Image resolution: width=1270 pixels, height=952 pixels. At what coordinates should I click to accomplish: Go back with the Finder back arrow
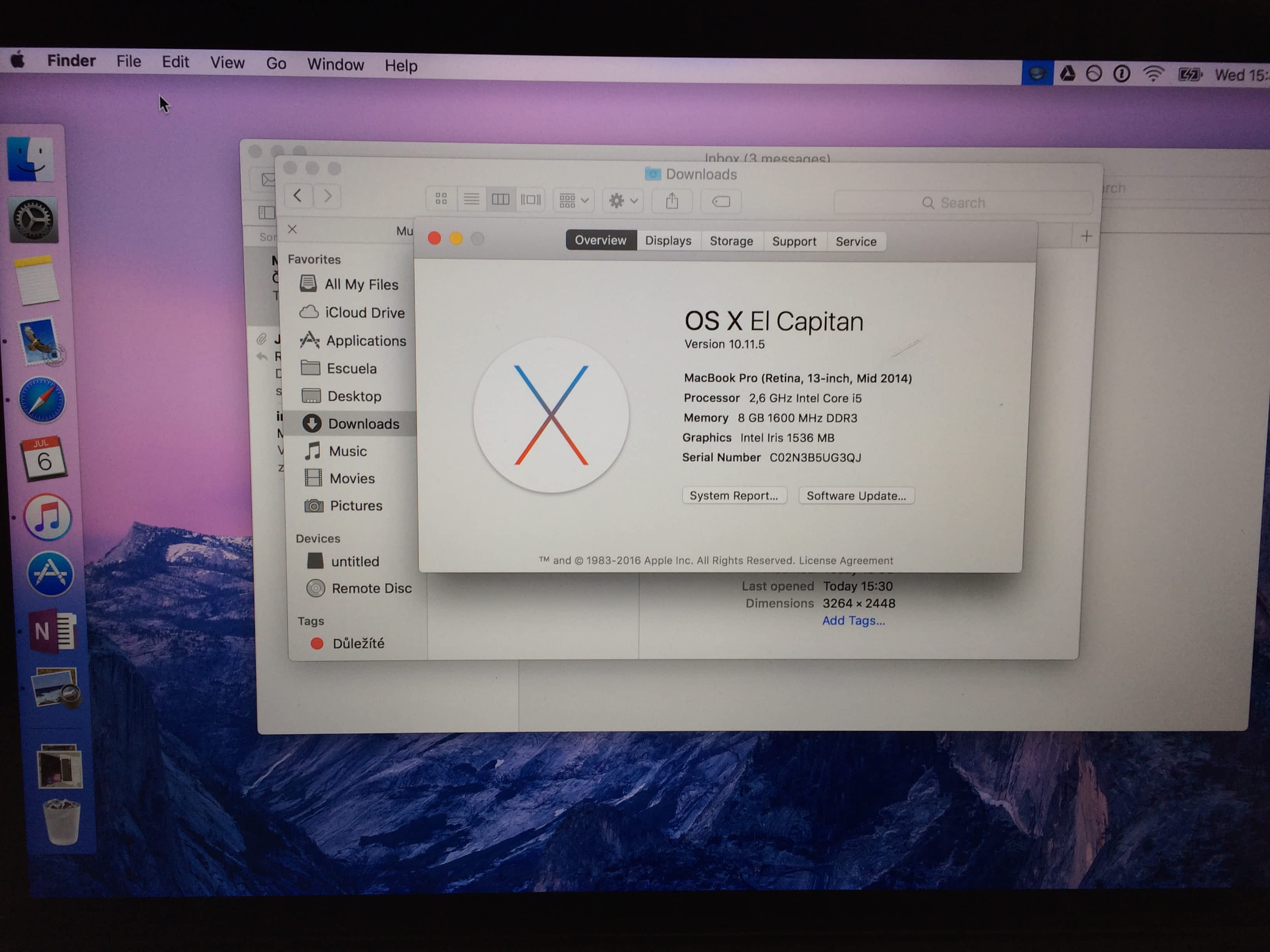298,196
